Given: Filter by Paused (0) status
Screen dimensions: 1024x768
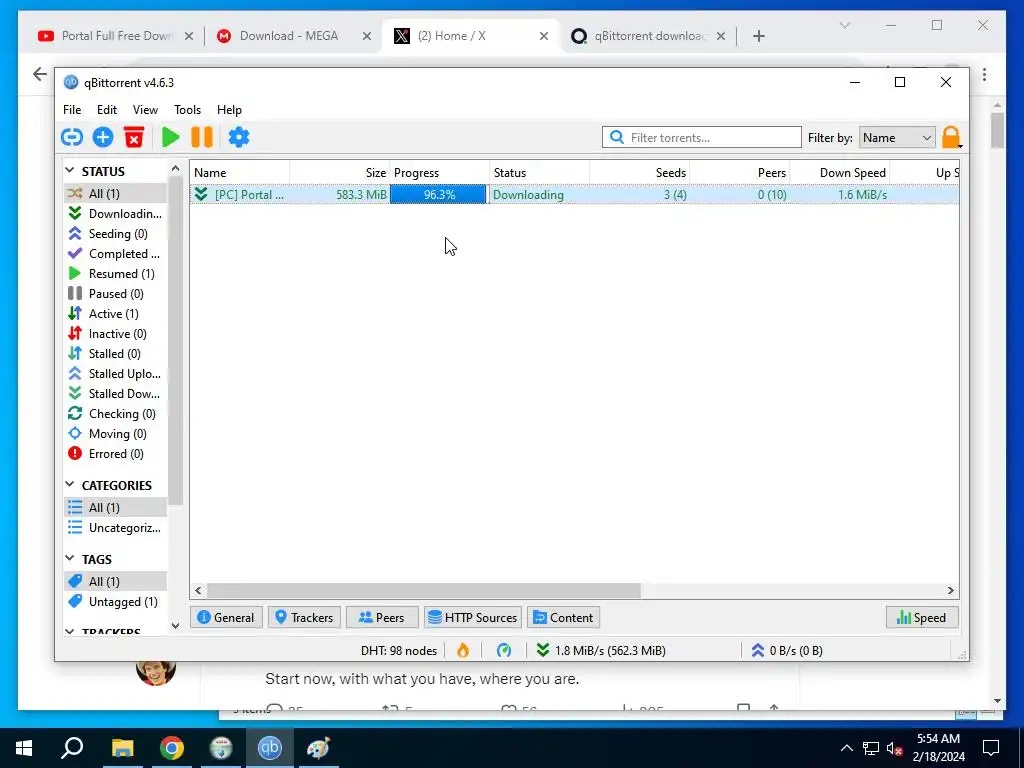Looking at the screenshot, I should pos(116,294).
